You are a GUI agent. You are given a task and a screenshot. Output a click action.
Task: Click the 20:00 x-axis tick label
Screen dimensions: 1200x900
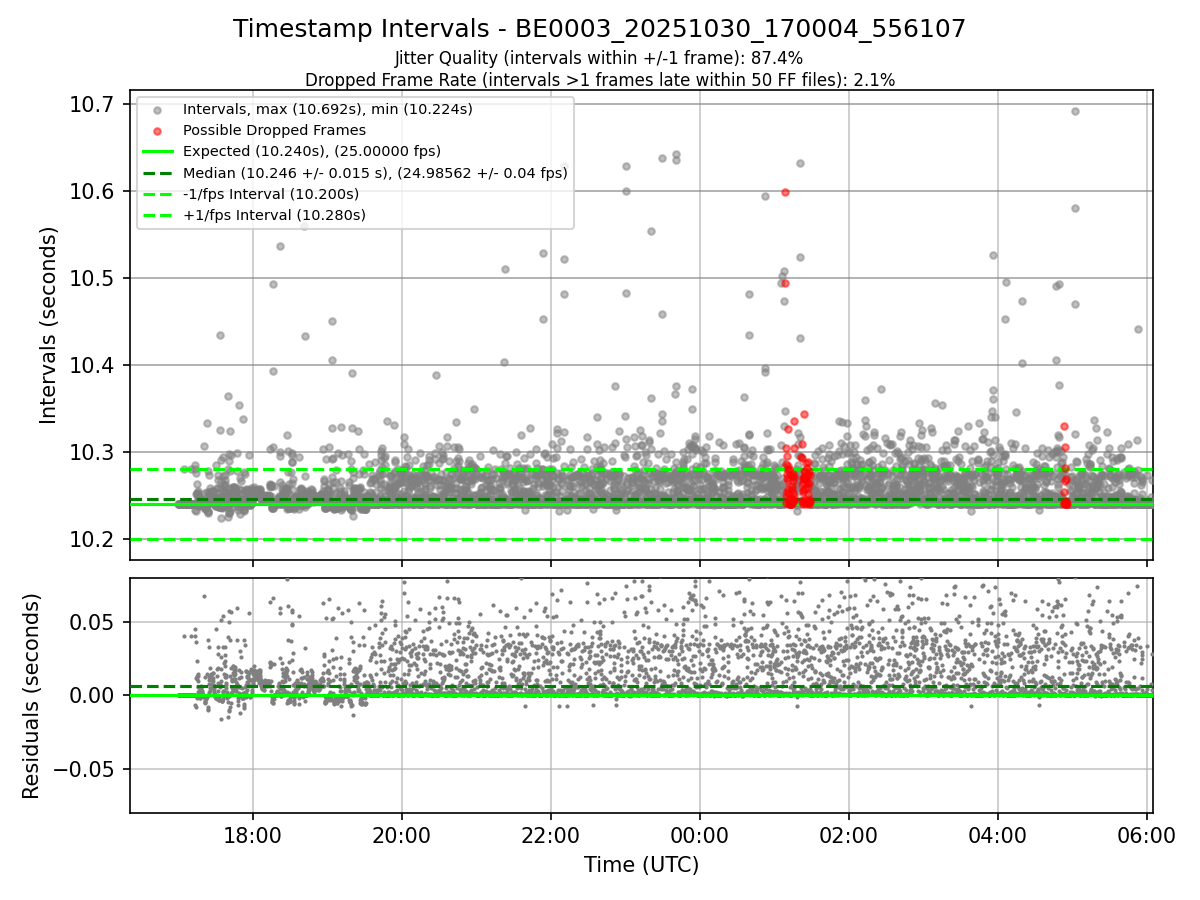(x=401, y=834)
